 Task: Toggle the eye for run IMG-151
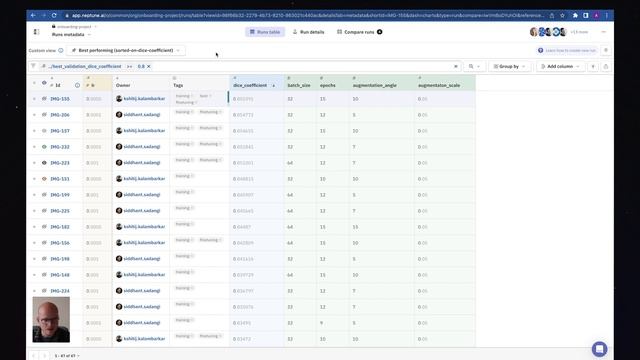44,179
